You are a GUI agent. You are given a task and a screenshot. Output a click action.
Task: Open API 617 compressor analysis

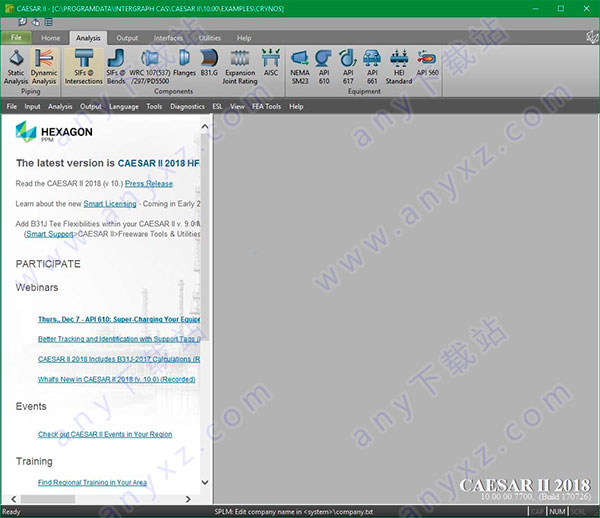tap(348, 67)
